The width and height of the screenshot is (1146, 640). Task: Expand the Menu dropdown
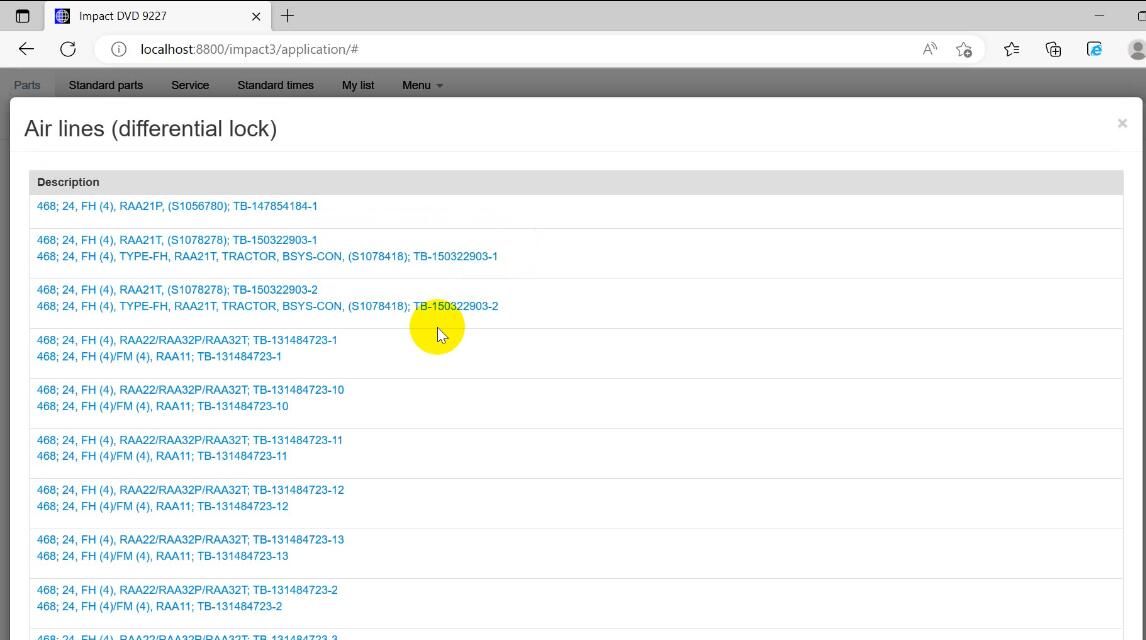(x=421, y=85)
